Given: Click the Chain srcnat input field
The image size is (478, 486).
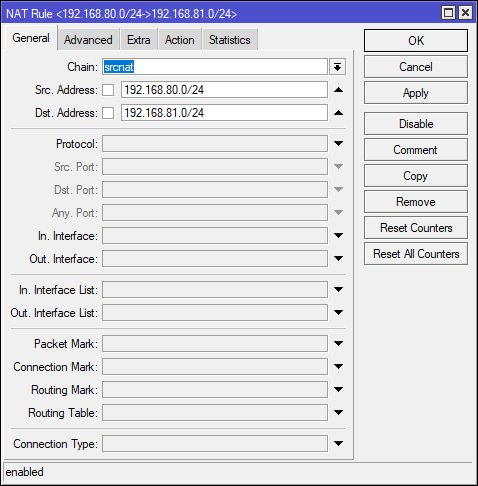Looking at the screenshot, I should pos(215,67).
